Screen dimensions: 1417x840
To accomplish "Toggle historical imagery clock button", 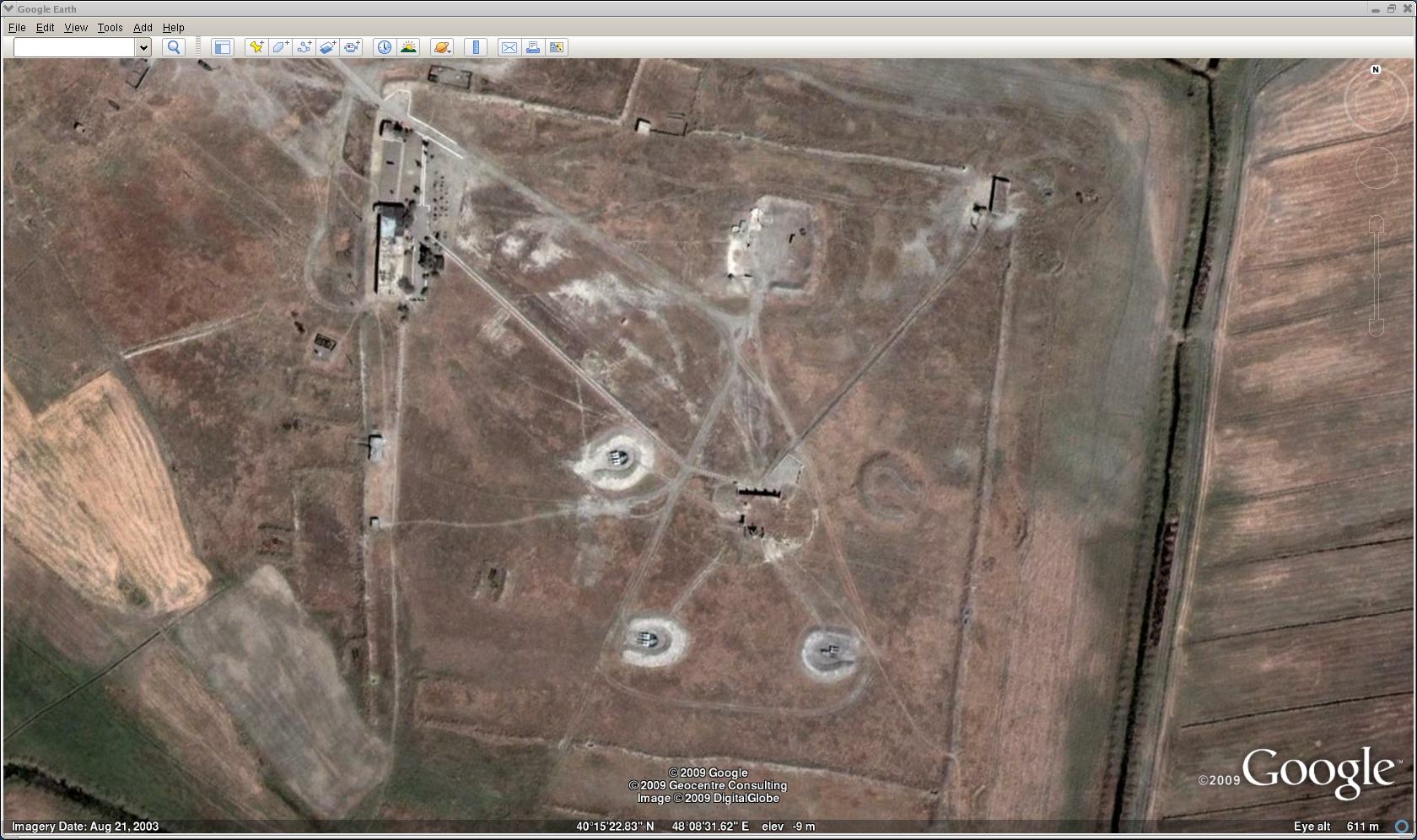I will point(384,47).
